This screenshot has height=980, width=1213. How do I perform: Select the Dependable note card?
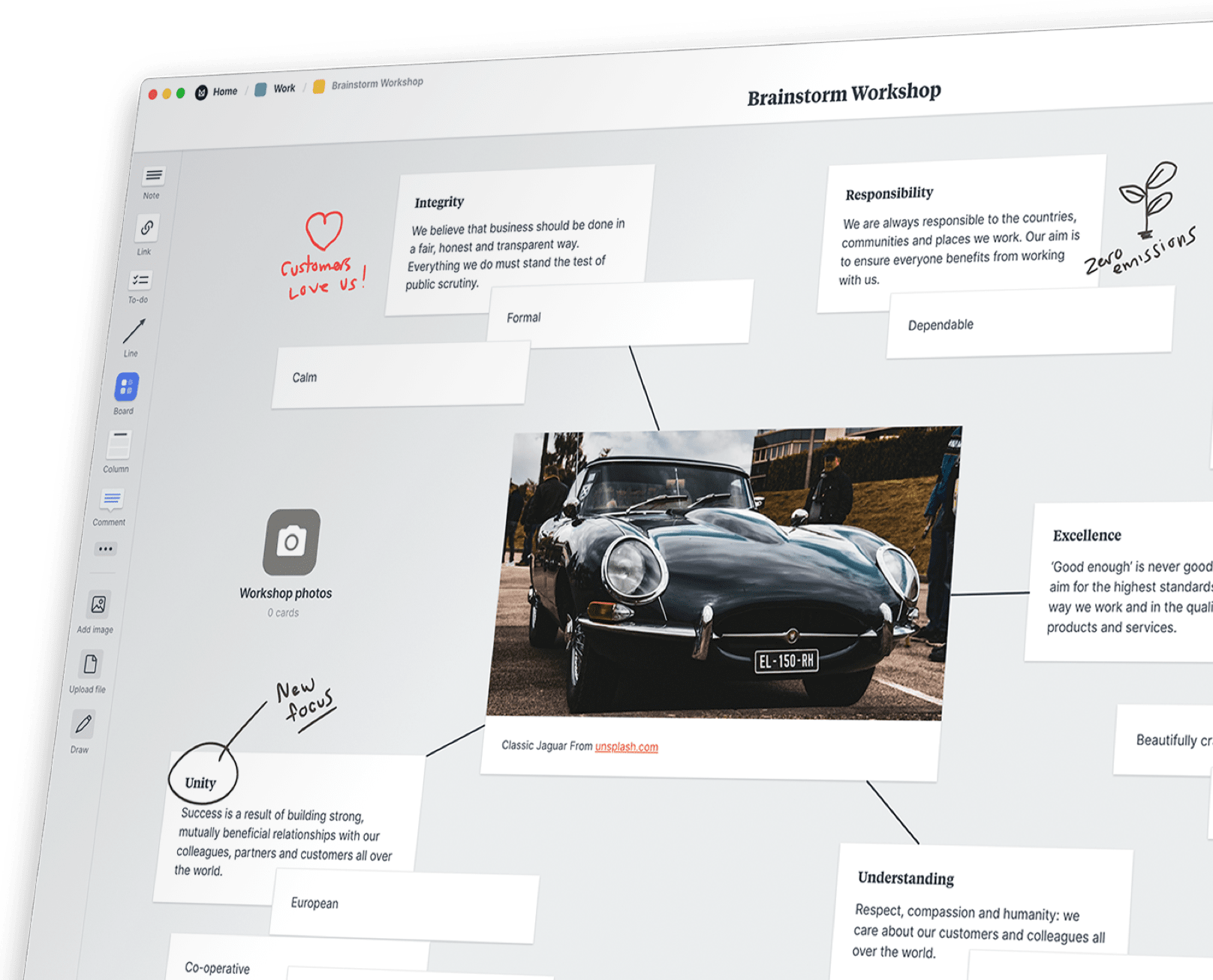pos(1030,322)
